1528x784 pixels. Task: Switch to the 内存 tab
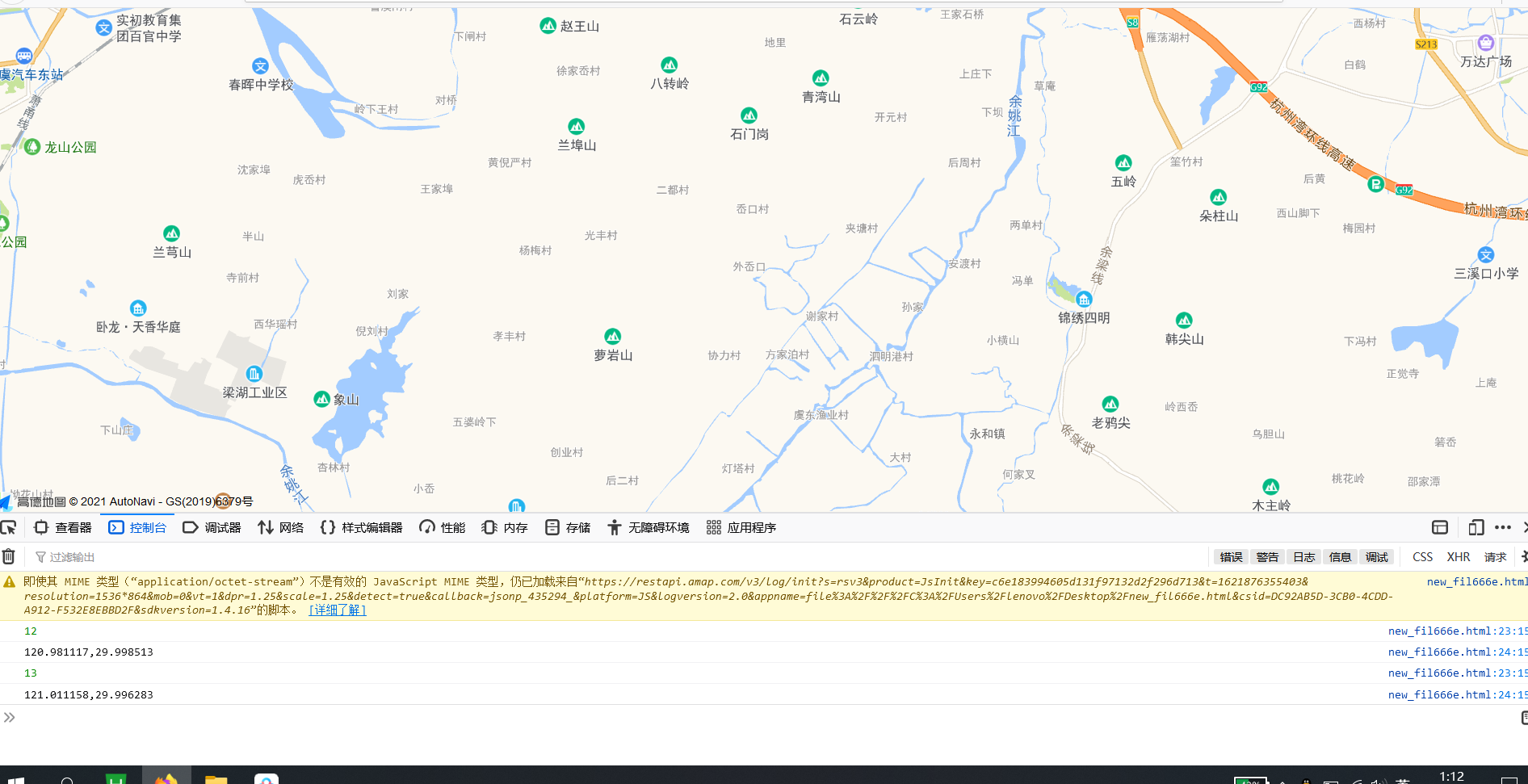pos(505,527)
